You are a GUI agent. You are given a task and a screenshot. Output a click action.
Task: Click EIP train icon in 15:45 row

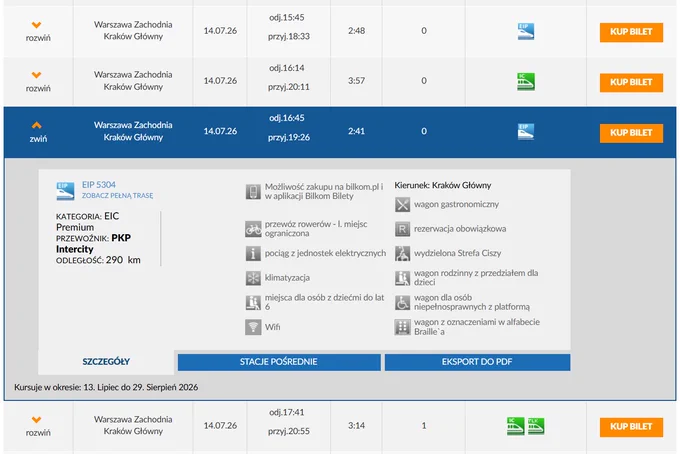[526, 32]
